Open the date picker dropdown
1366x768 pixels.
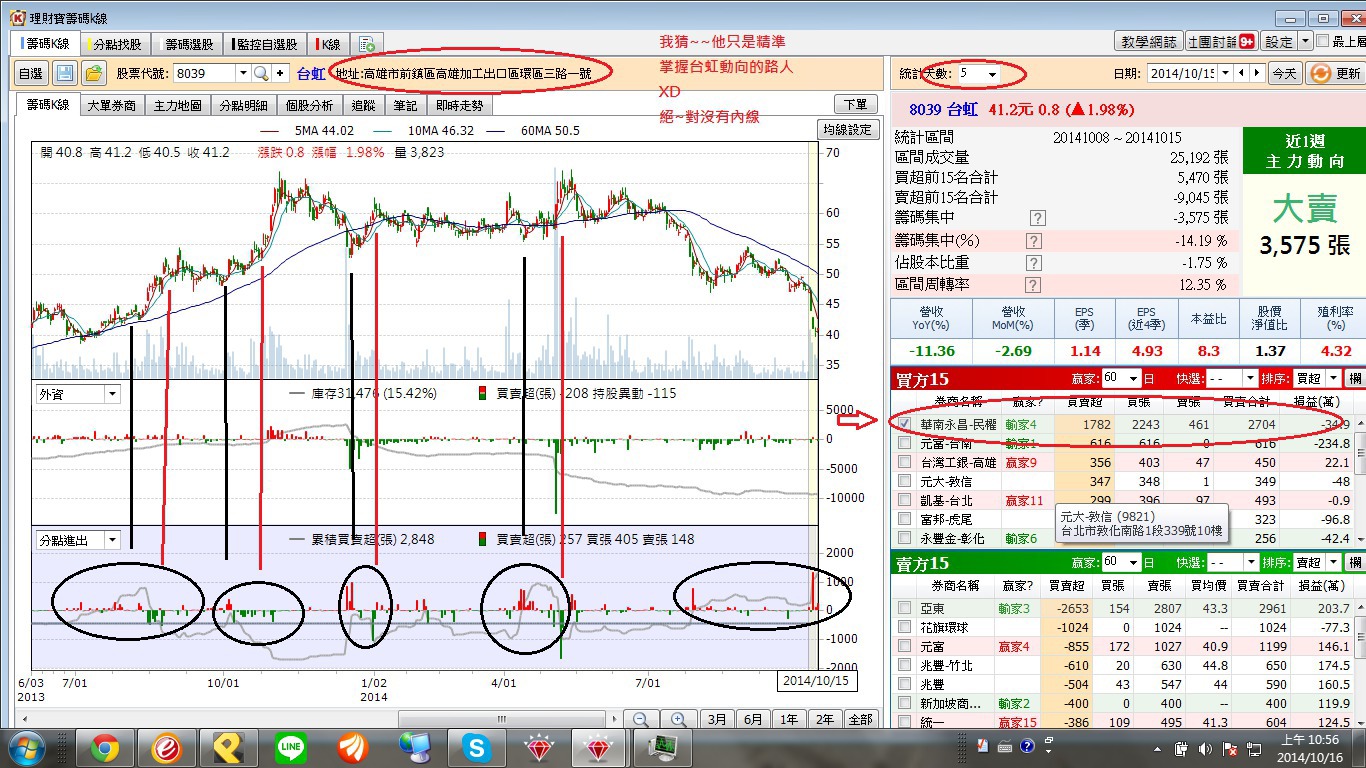point(1226,73)
